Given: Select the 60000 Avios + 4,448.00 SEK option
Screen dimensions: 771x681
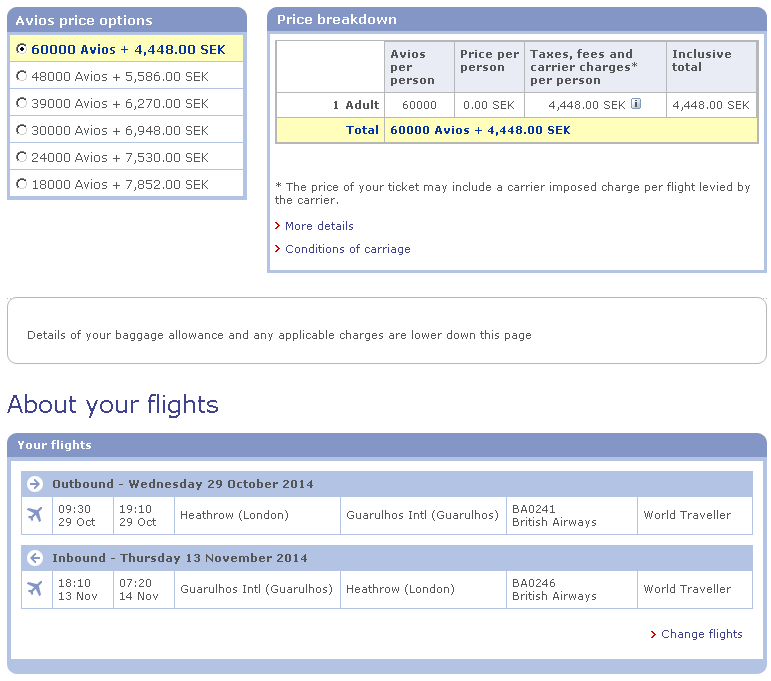Looking at the screenshot, I should pyautogui.click(x=22, y=49).
